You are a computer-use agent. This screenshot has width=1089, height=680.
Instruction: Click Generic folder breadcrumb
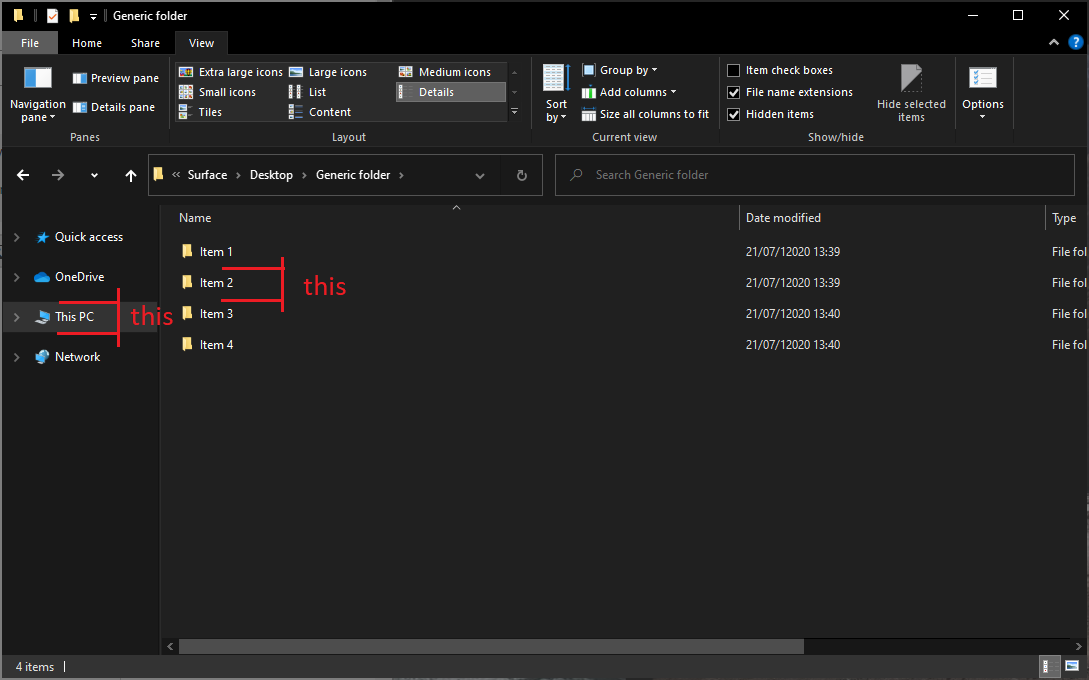pyautogui.click(x=353, y=175)
